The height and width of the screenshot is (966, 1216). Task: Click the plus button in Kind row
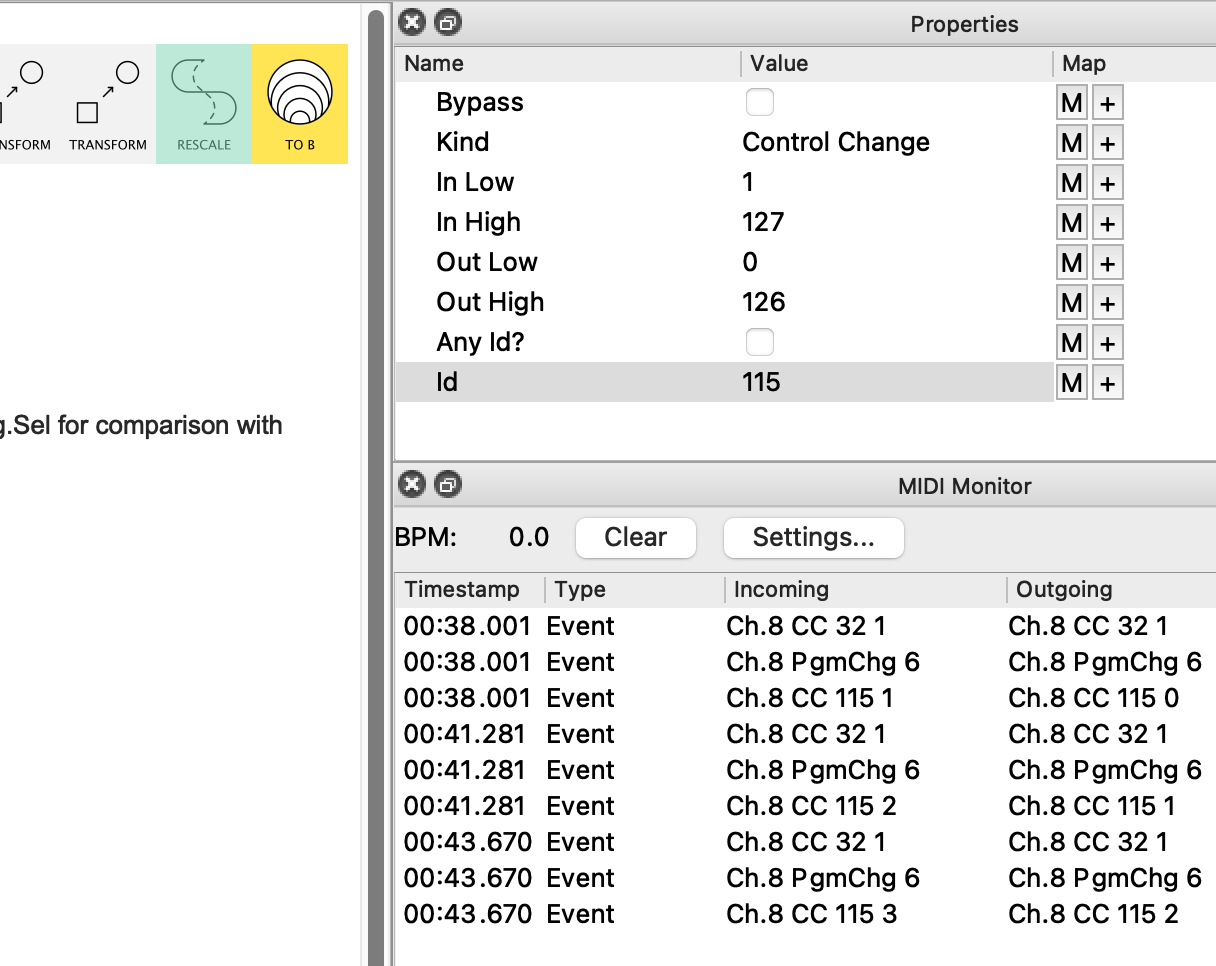1107,143
